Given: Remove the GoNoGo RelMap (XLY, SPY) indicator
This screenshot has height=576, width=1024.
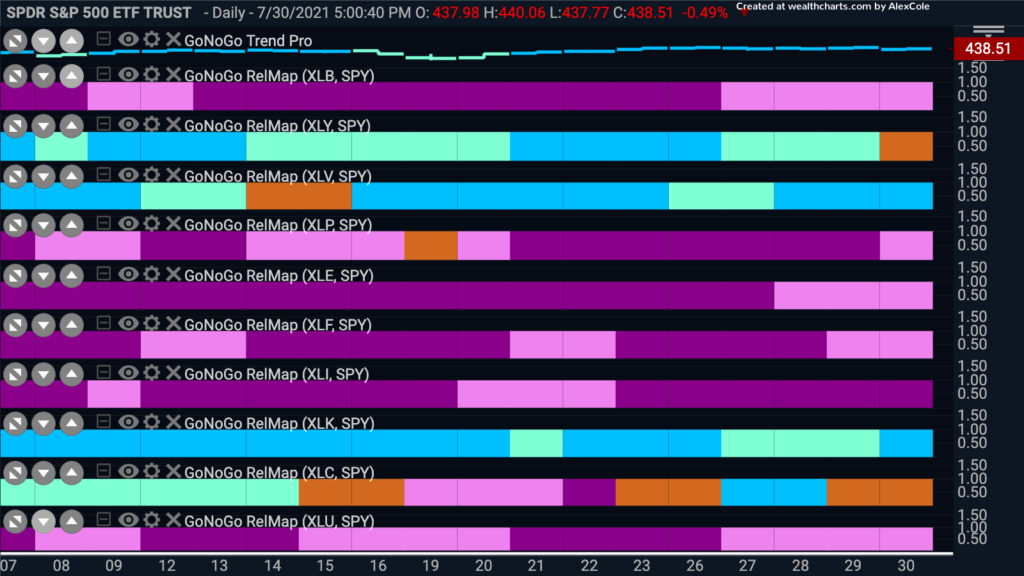Looking at the screenshot, I should [x=172, y=124].
